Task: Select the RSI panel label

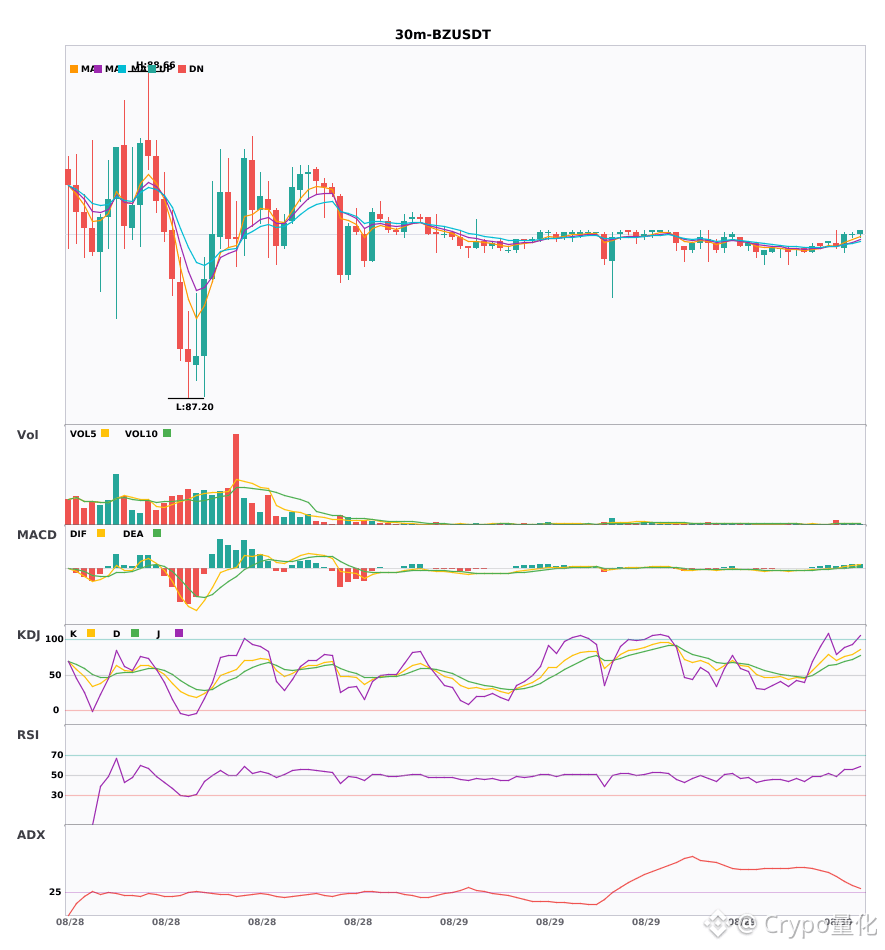Action: [28, 735]
